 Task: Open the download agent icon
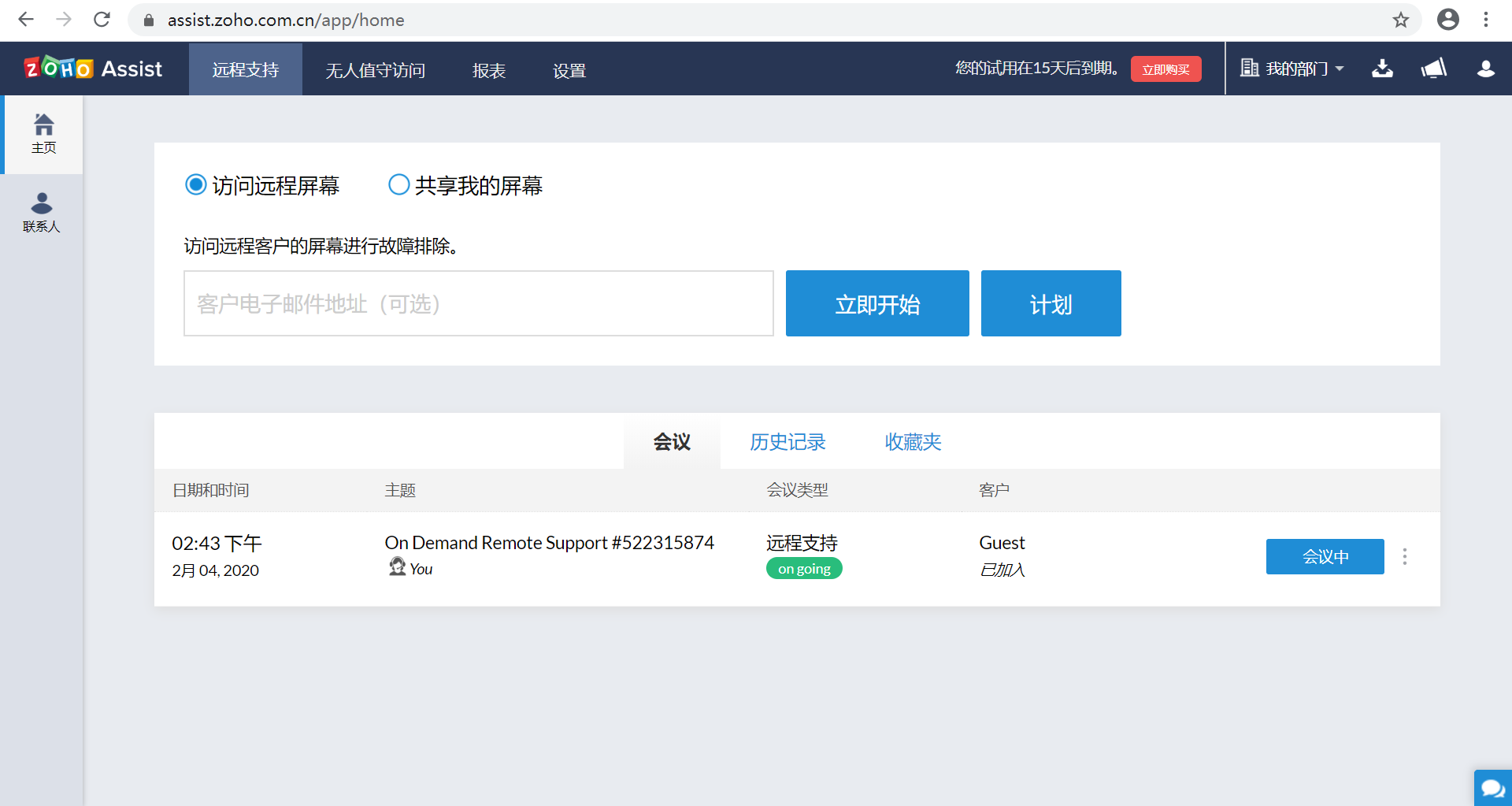(x=1381, y=69)
